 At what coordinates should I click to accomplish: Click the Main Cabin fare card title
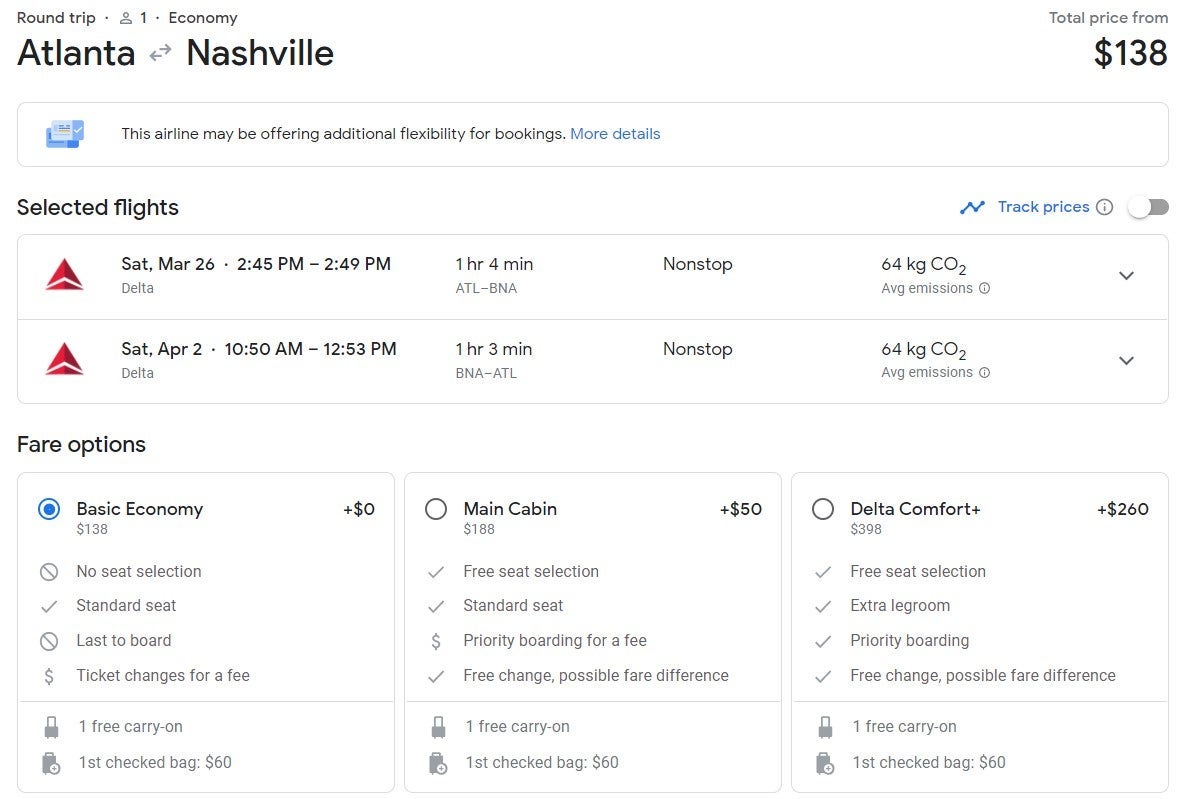(x=510, y=509)
